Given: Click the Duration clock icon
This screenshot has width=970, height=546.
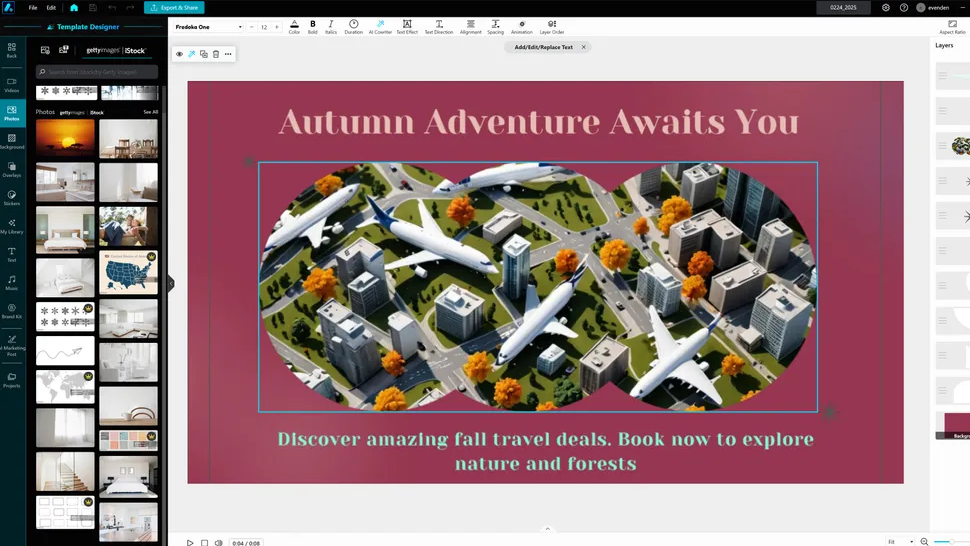Looking at the screenshot, I should pyautogui.click(x=354, y=26).
